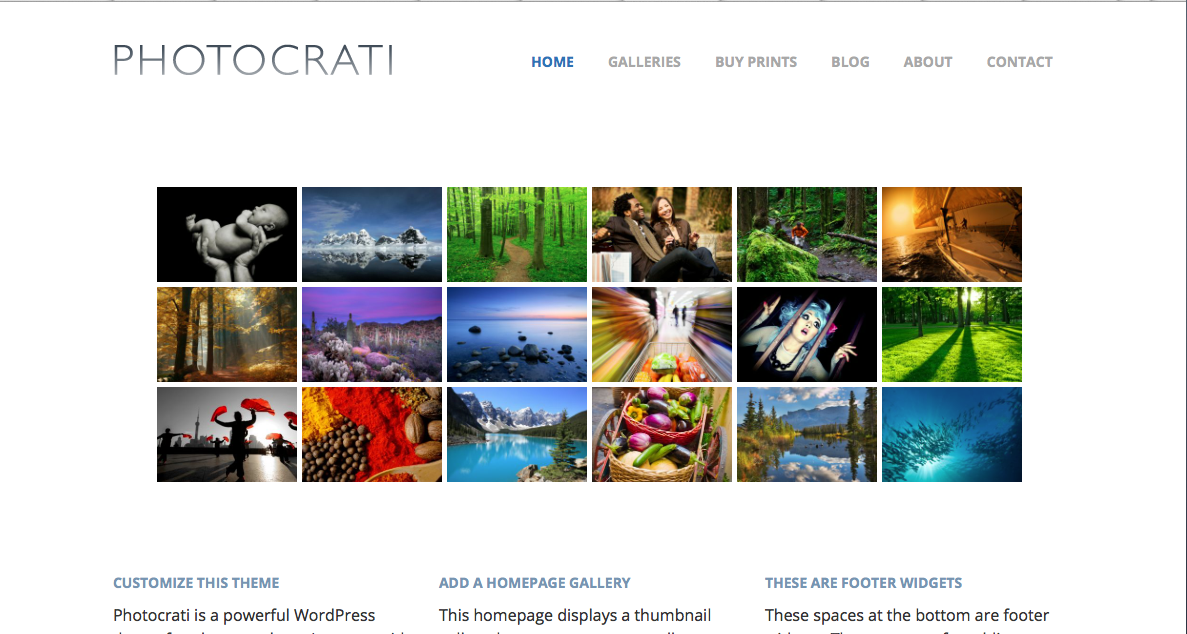1187x634 pixels.
Task: Open the turquoise mountain lake thumbnail
Action: (517, 435)
